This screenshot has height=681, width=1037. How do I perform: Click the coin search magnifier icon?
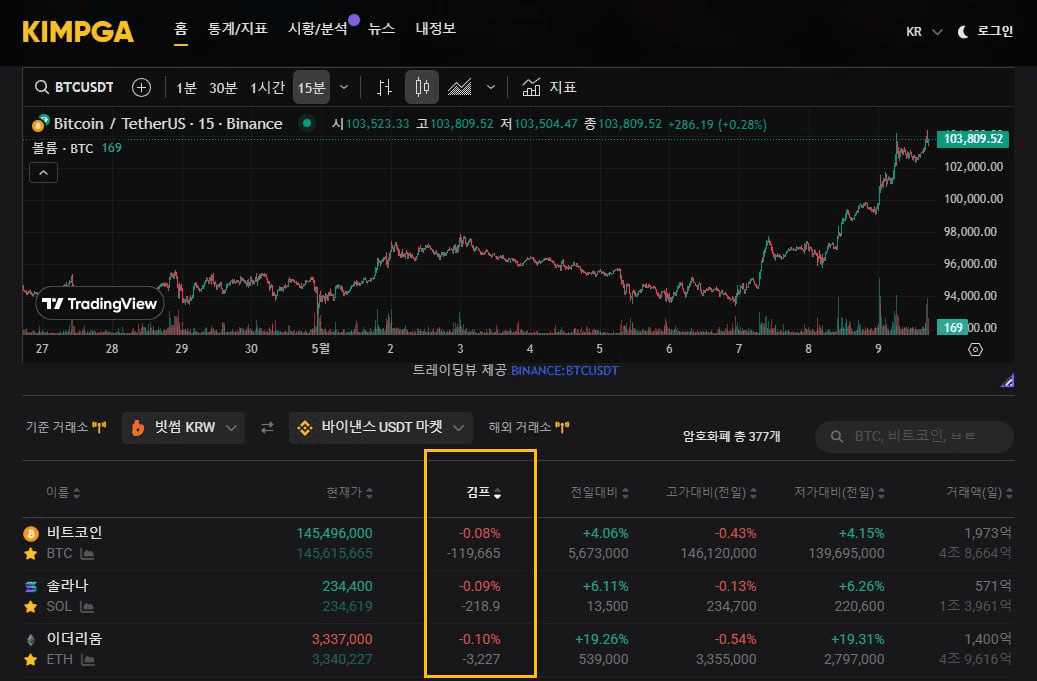pos(837,436)
